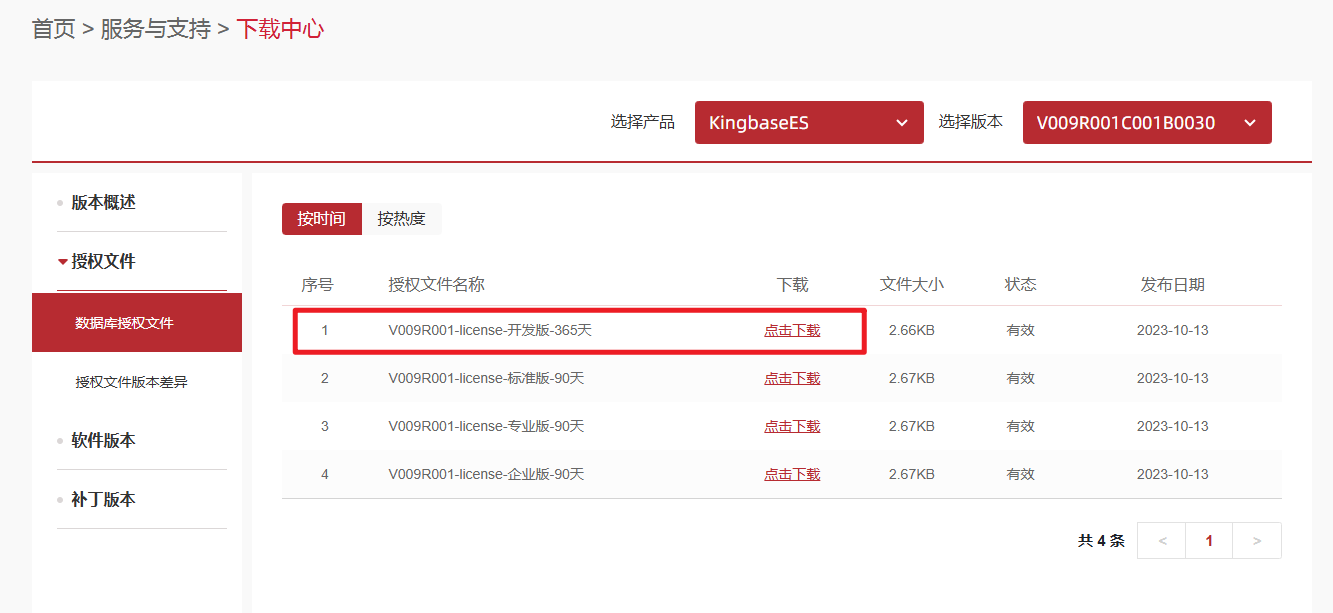1333x613 pixels.
Task: Click 下载中心 in the breadcrumb
Action: click(280, 29)
